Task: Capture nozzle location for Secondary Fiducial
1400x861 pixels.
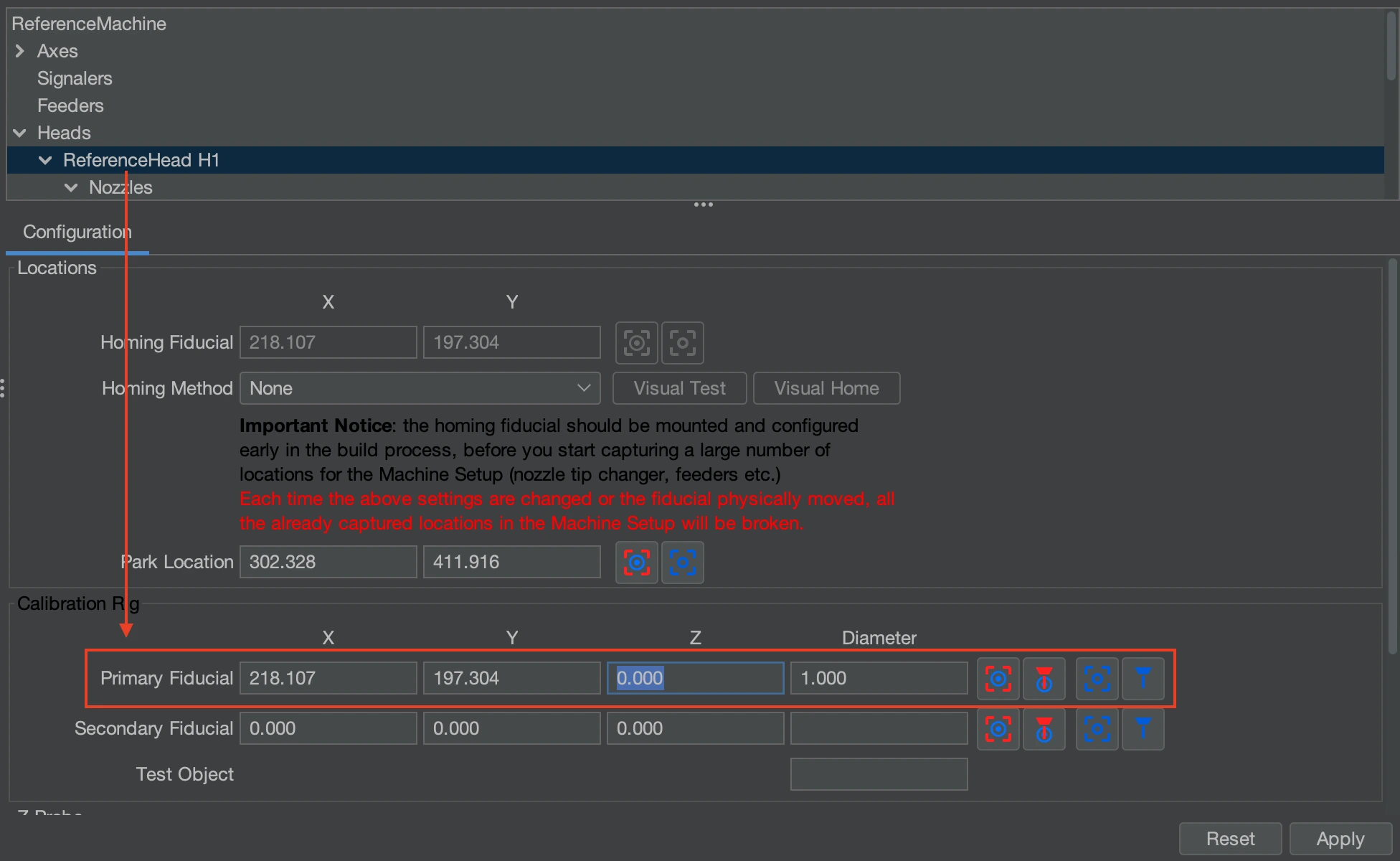Action: pyautogui.click(x=1044, y=729)
